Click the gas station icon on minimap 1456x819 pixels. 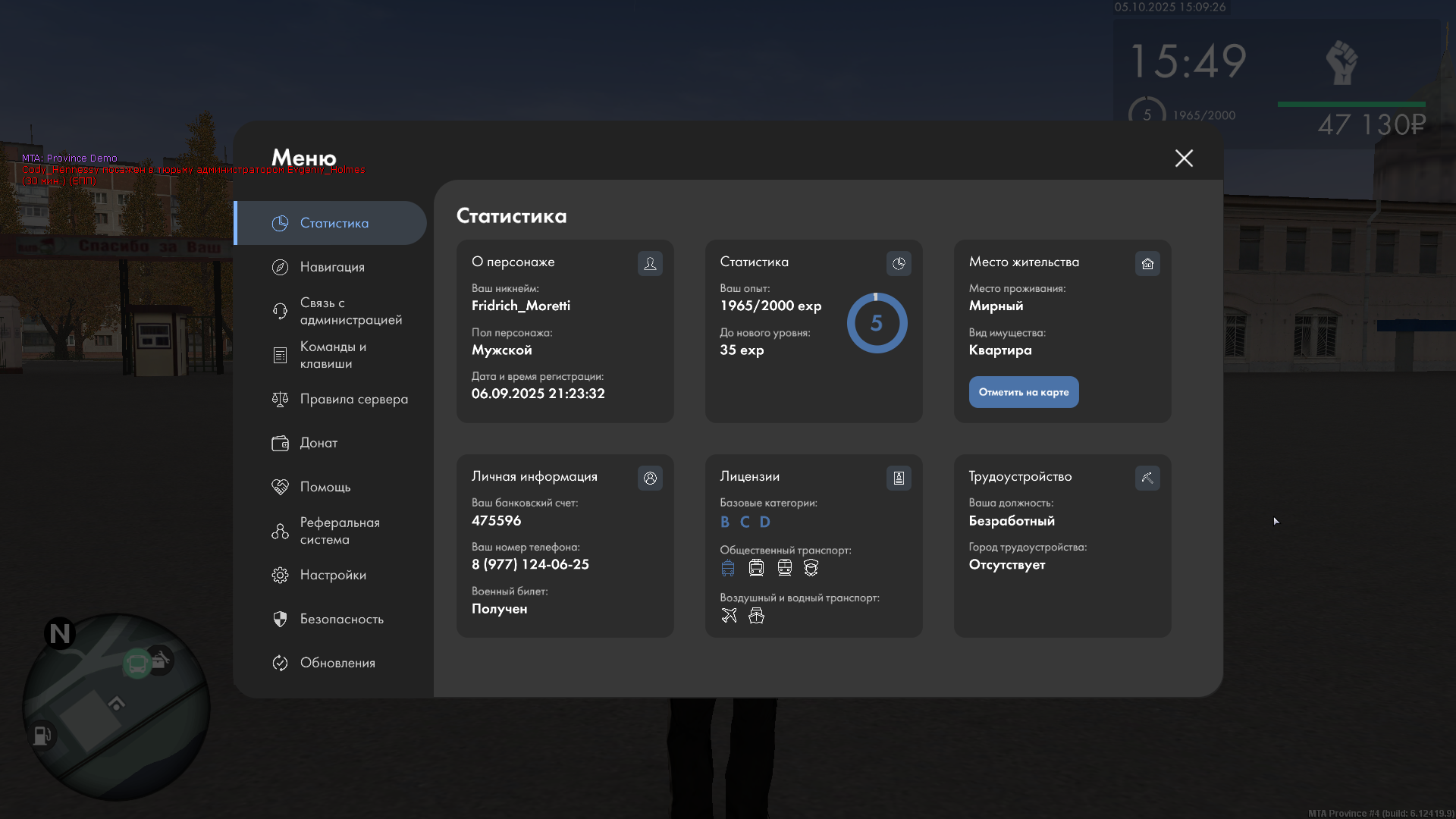pos(42,735)
